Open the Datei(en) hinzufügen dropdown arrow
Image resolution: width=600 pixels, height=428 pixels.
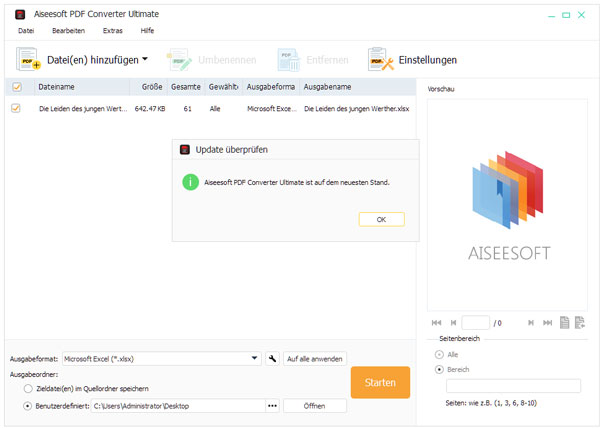pyautogui.click(x=145, y=59)
